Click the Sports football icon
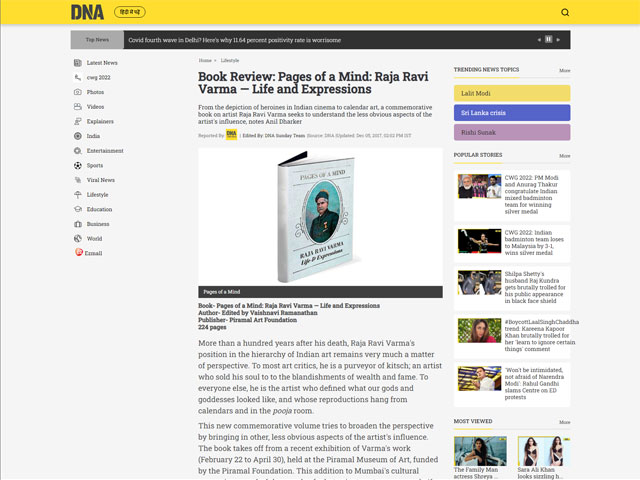Screen dimensions: 640x480 (x=78, y=165)
